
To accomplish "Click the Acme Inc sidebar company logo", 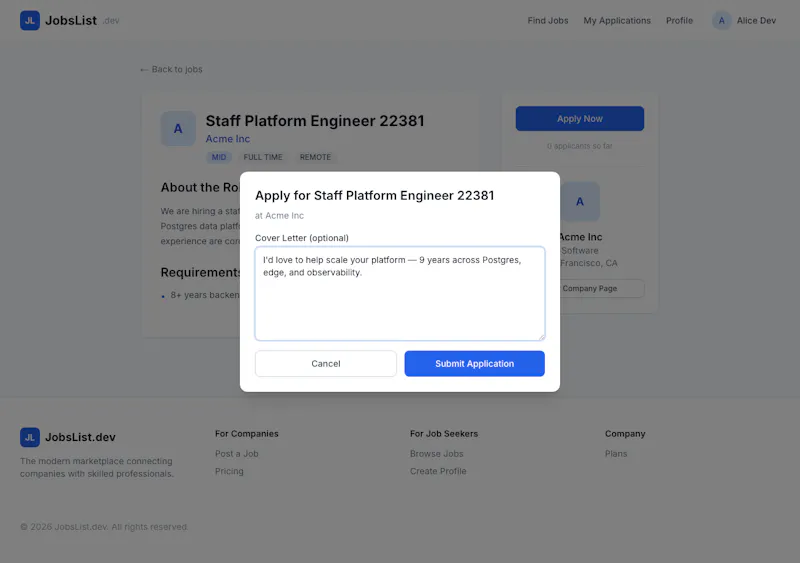I will (580, 202).
